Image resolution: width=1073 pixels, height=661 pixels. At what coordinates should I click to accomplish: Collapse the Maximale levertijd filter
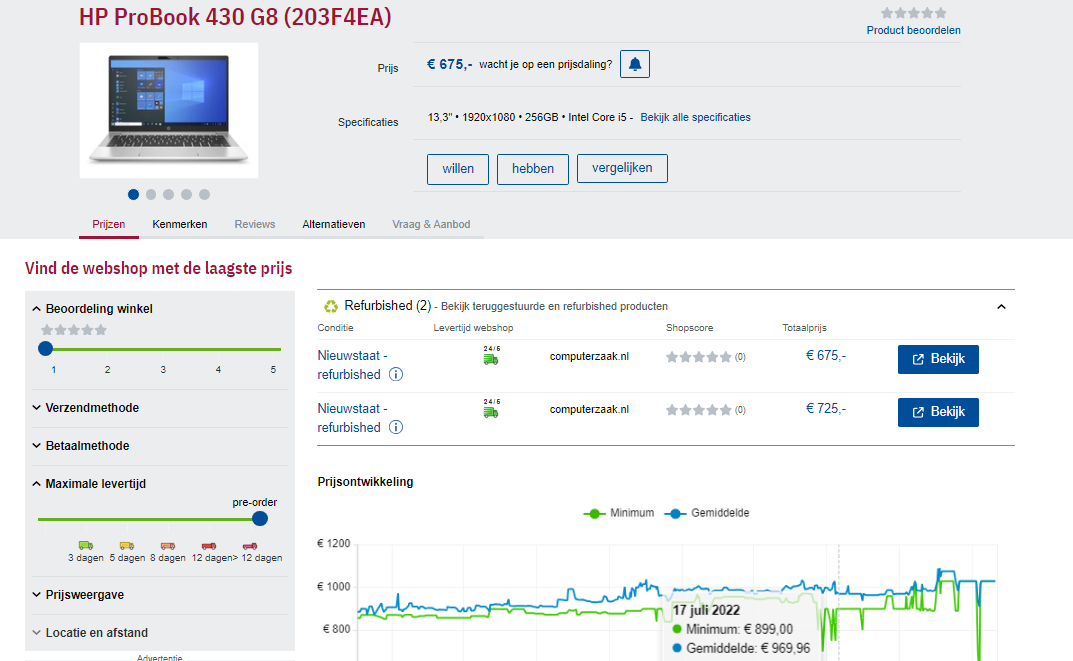point(88,484)
